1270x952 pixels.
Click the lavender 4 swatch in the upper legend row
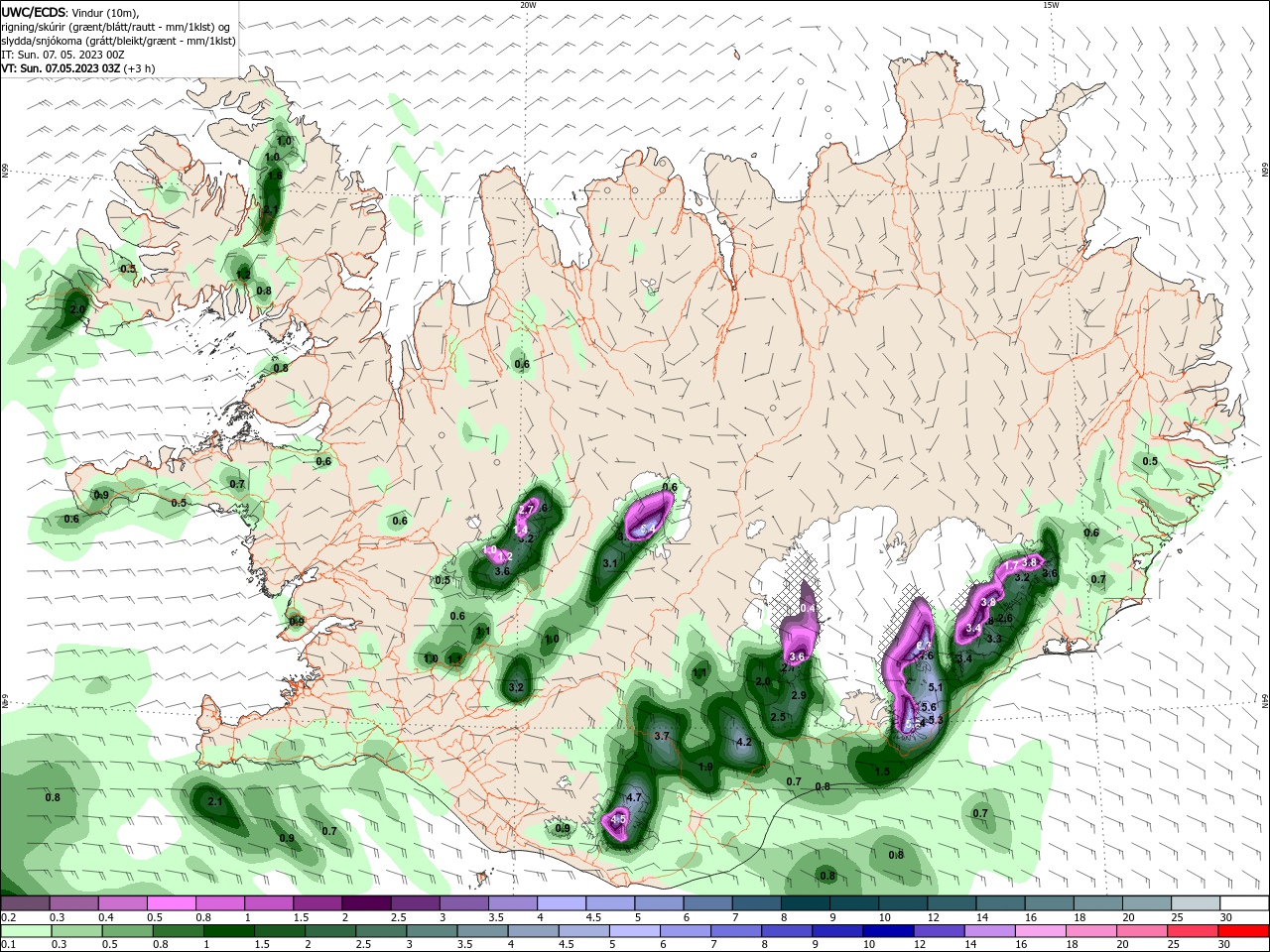point(562,903)
